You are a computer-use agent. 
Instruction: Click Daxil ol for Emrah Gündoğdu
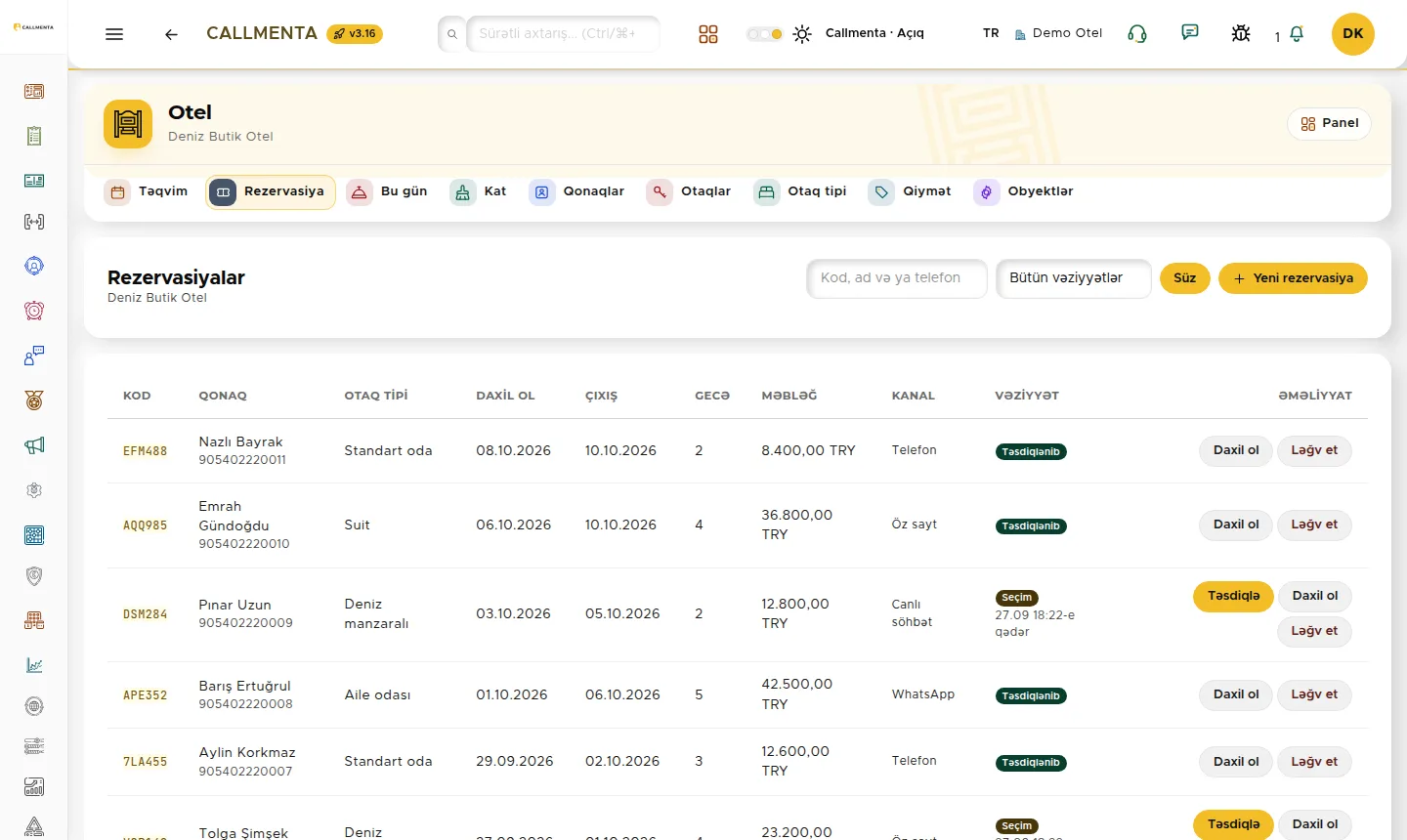click(x=1236, y=525)
